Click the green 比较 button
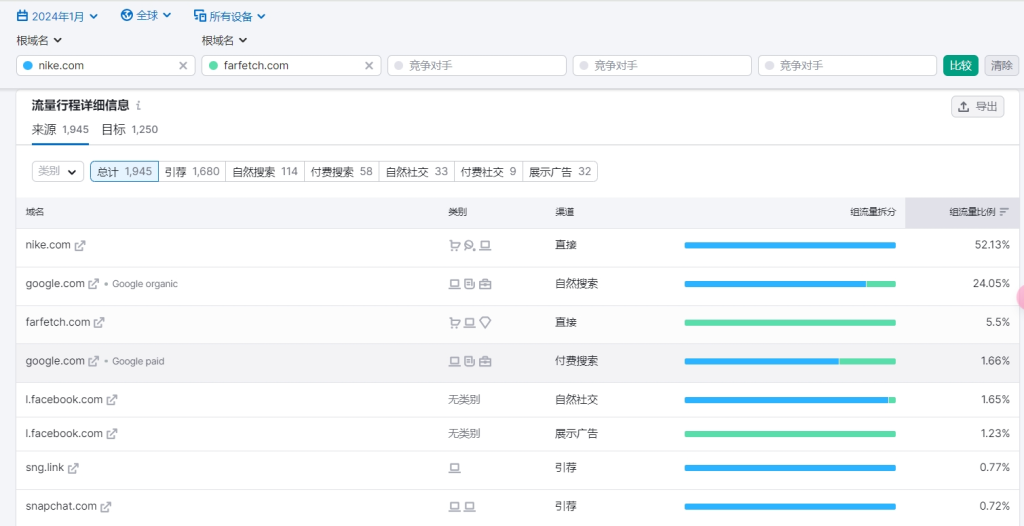 (x=961, y=65)
